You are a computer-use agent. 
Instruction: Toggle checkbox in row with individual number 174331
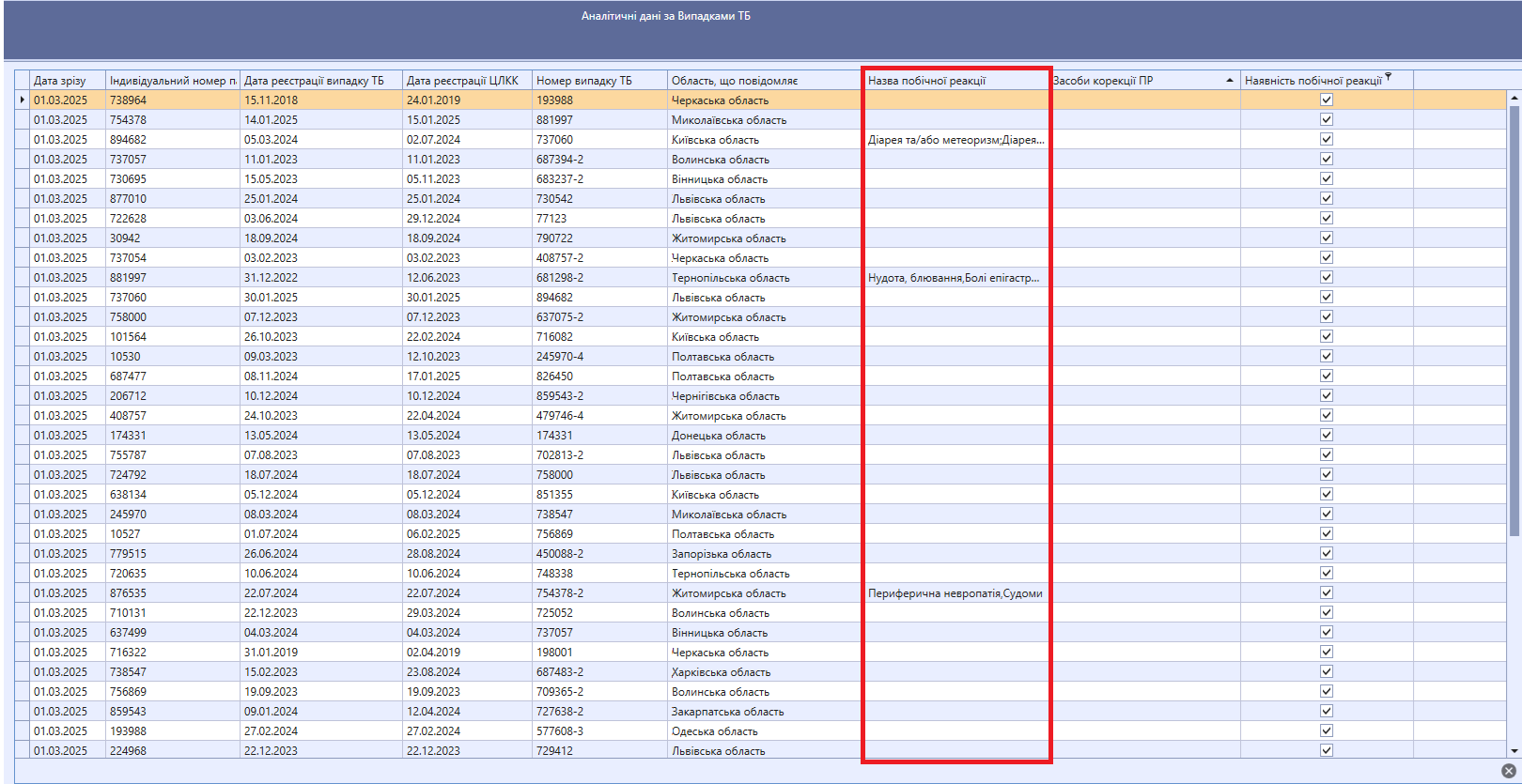click(1327, 435)
